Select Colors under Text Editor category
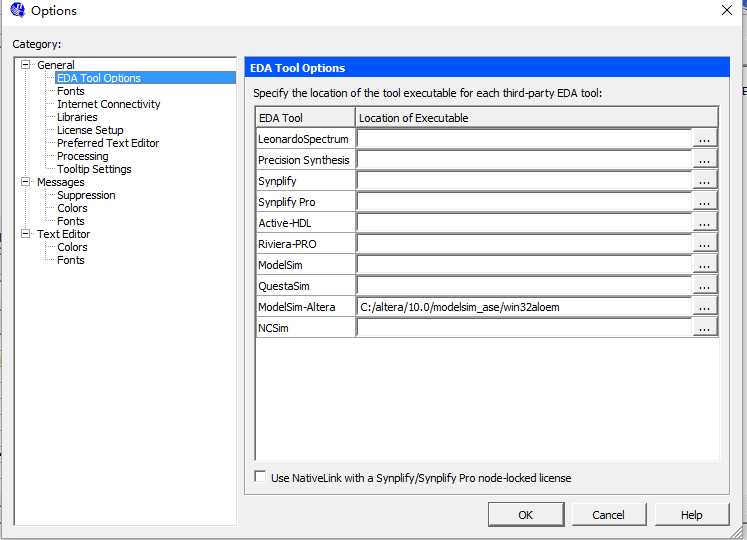Viewport: 747px width, 540px height. (x=72, y=247)
